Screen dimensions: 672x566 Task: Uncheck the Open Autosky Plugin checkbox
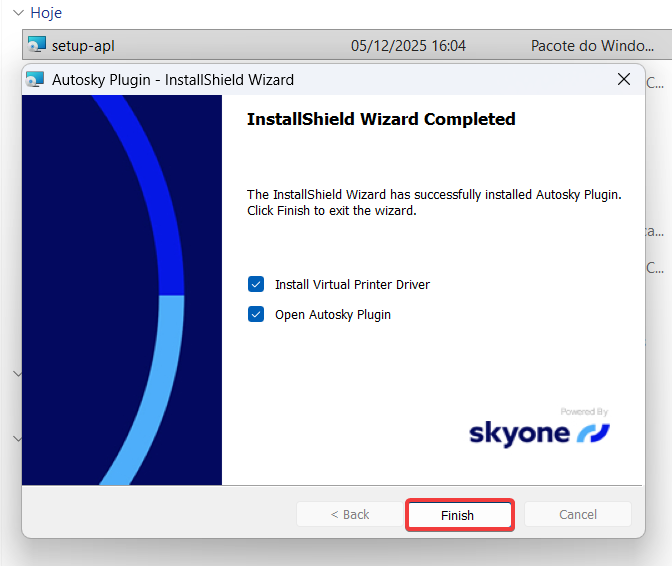click(x=257, y=315)
